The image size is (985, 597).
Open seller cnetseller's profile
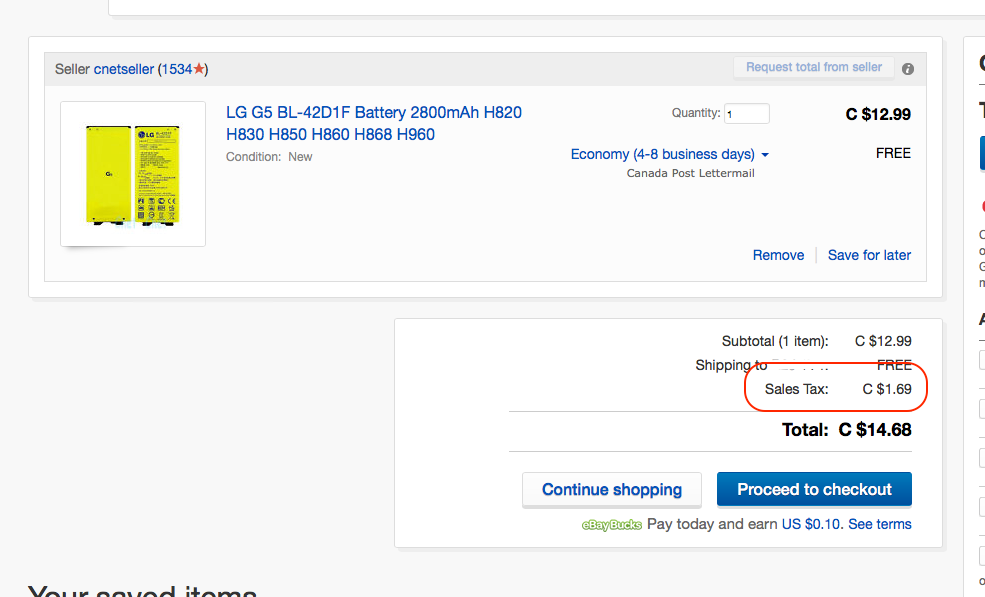click(124, 69)
